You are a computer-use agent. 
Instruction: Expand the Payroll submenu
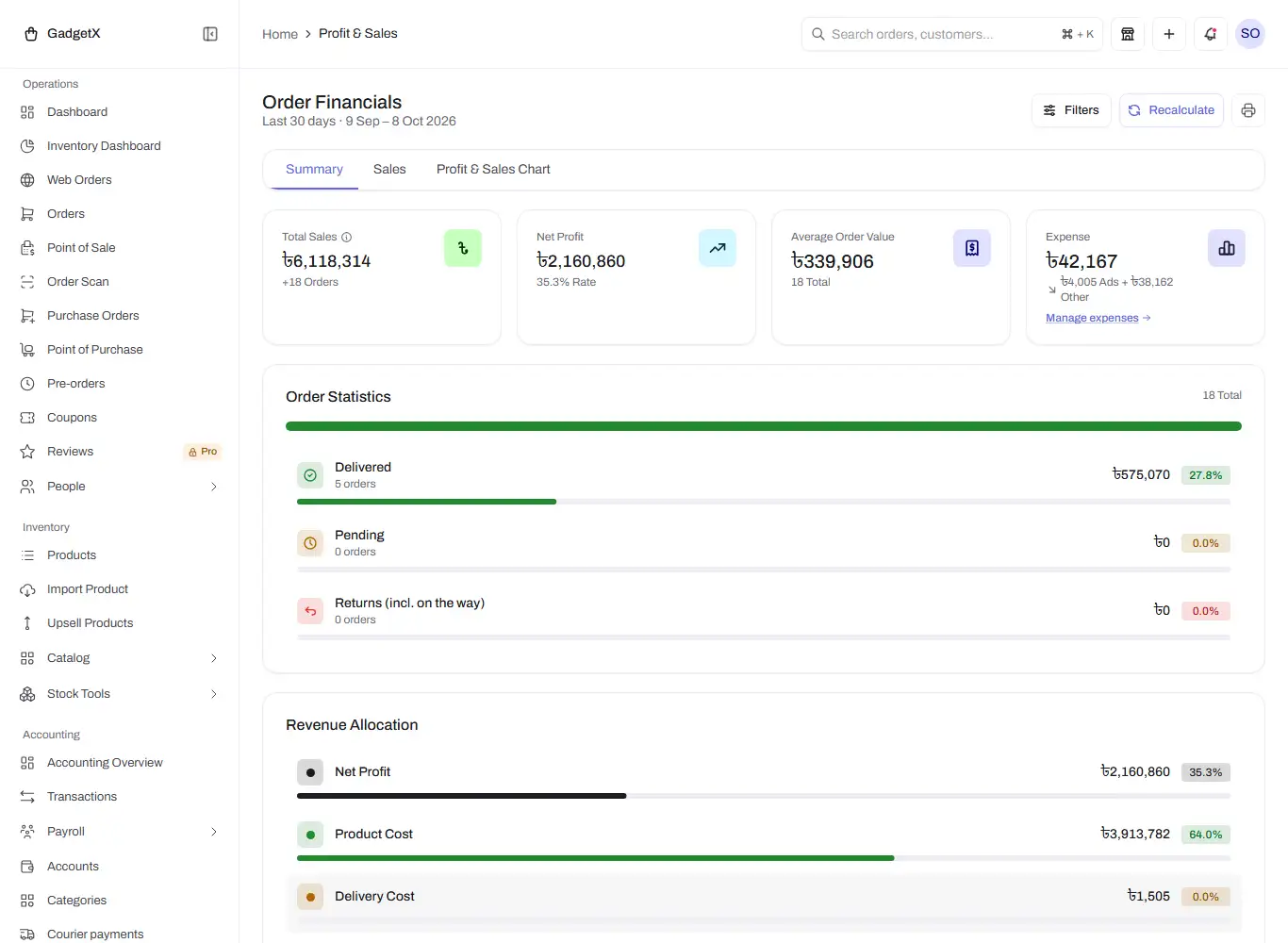pyautogui.click(x=119, y=832)
